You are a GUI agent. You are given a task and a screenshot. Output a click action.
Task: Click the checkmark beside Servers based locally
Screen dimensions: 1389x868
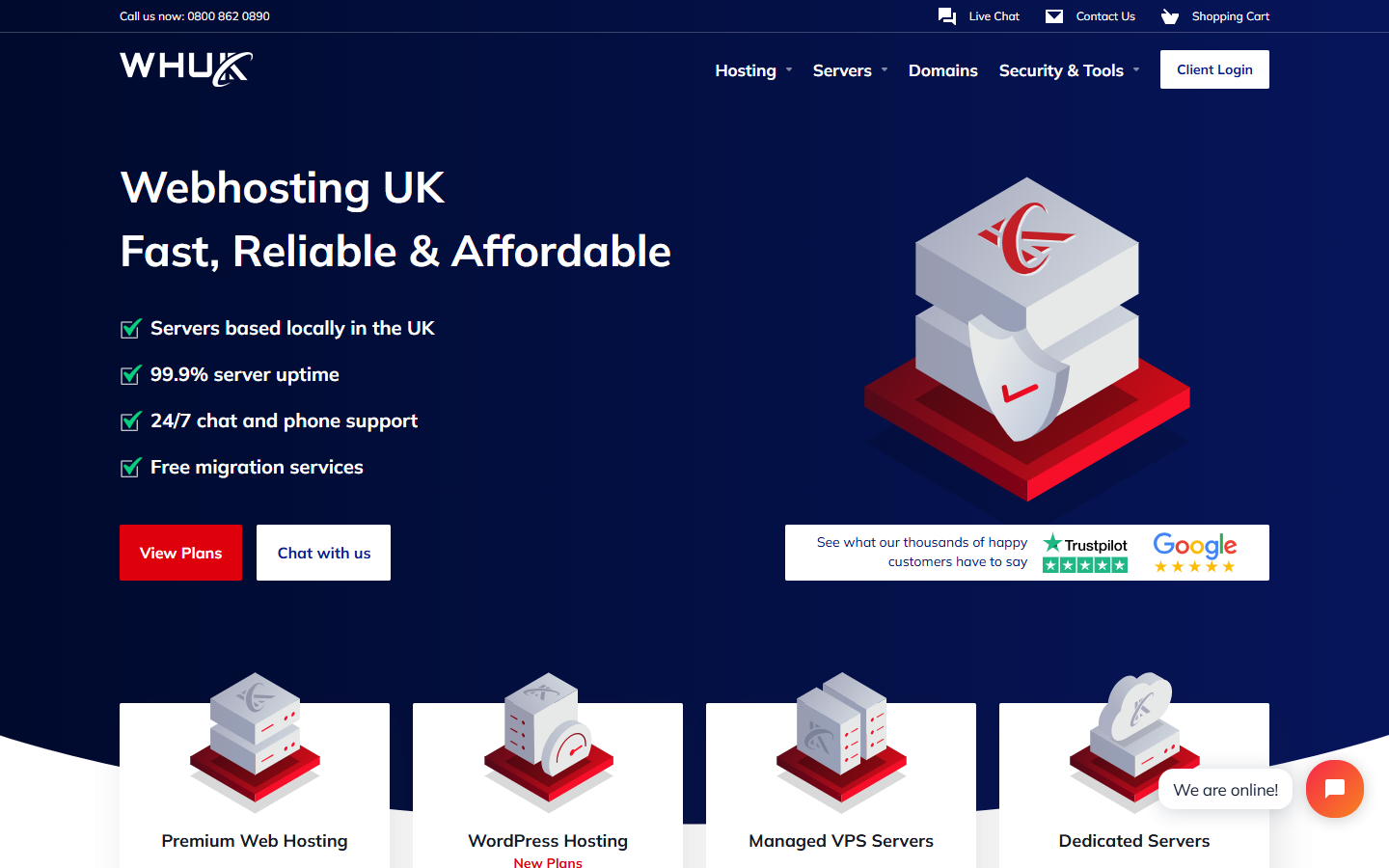tap(131, 329)
